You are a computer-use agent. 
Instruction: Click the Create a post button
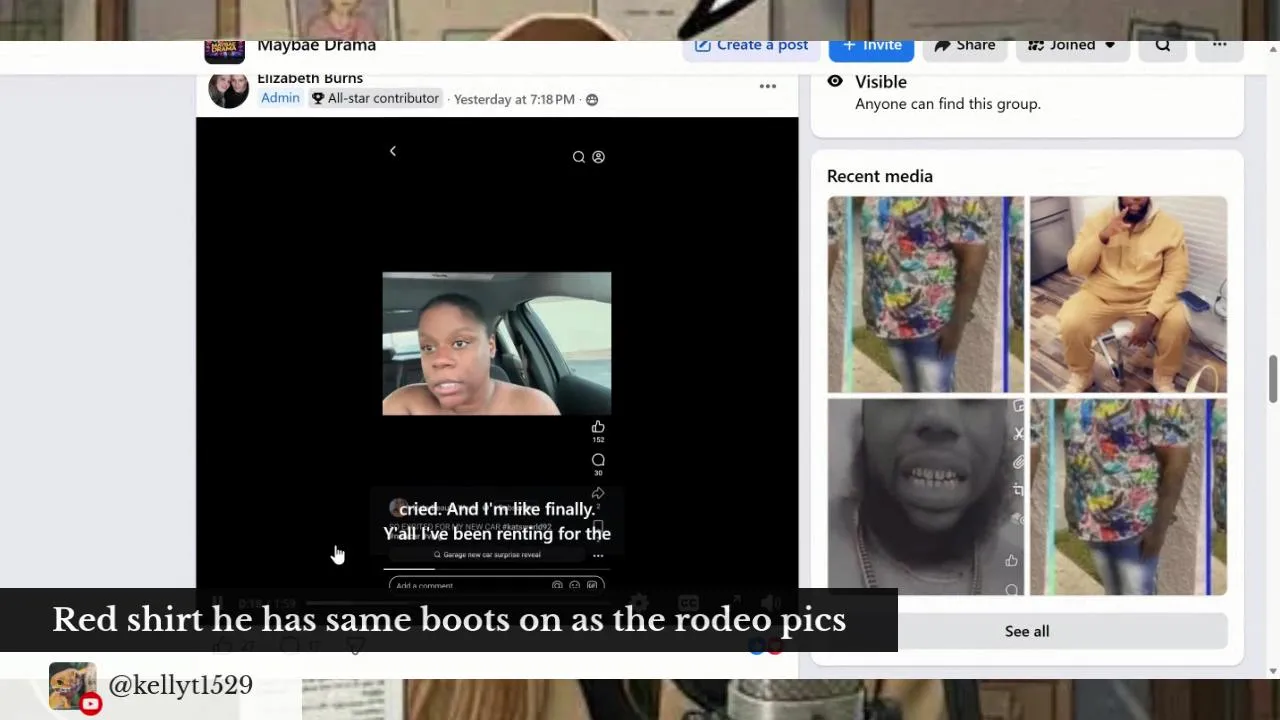pyautogui.click(x=751, y=47)
